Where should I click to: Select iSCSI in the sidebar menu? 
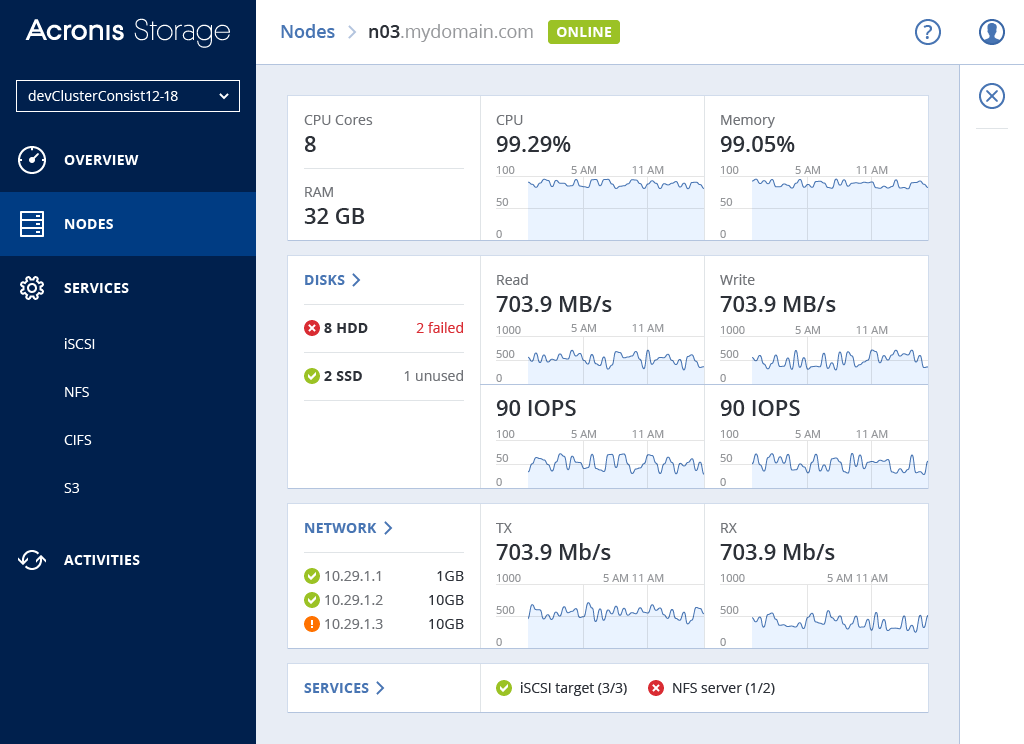(79, 344)
